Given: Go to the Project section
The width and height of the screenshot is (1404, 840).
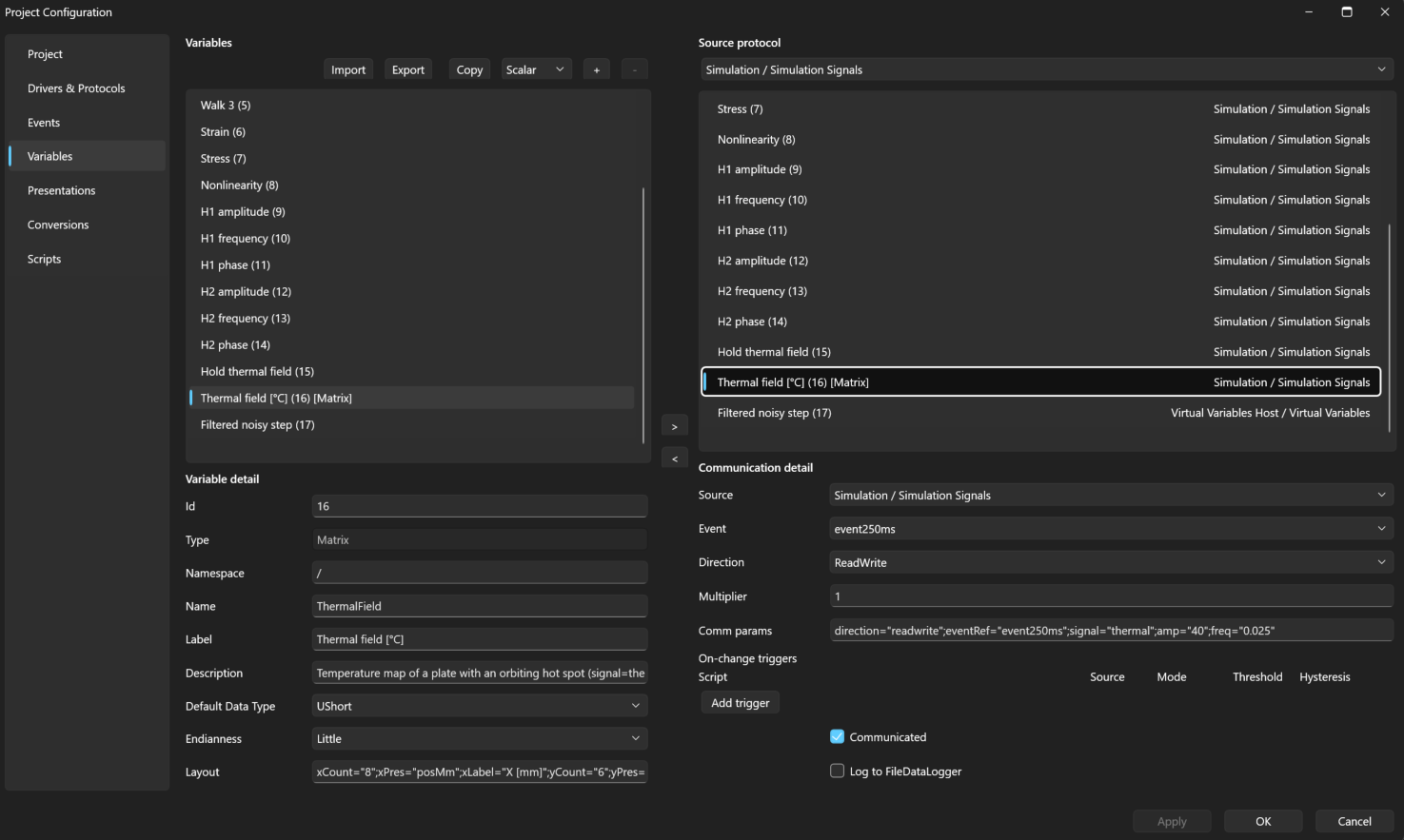Looking at the screenshot, I should 88,54.
